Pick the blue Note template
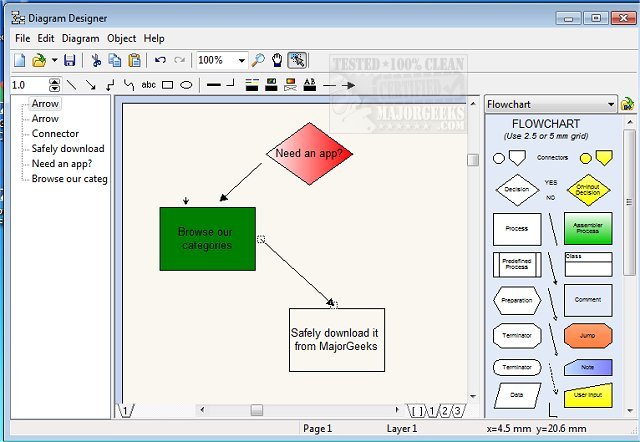 point(588,367)
